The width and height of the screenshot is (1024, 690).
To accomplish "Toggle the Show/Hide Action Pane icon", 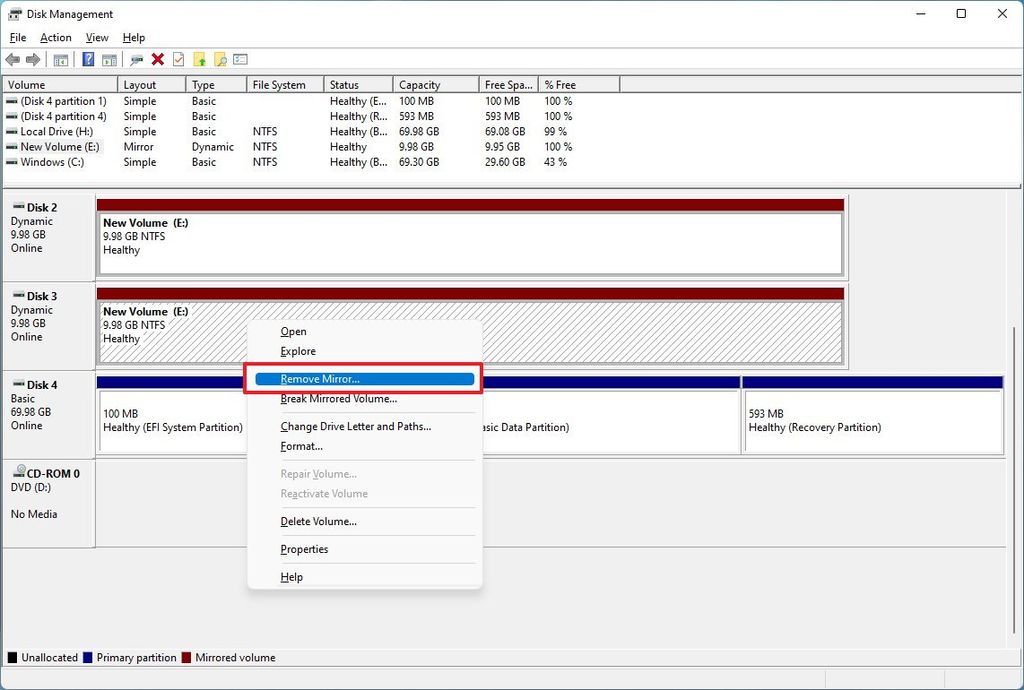I will point(108,59).
